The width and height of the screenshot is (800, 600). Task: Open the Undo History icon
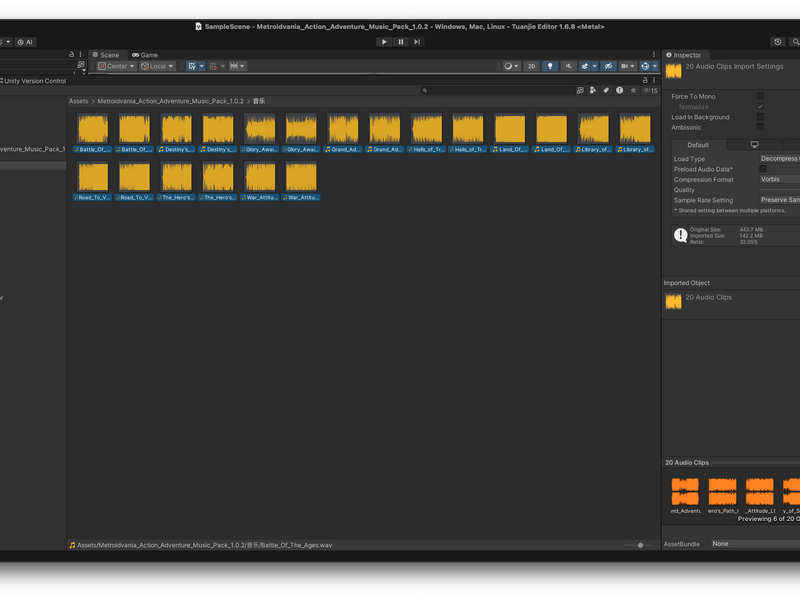tap(778, 42)
